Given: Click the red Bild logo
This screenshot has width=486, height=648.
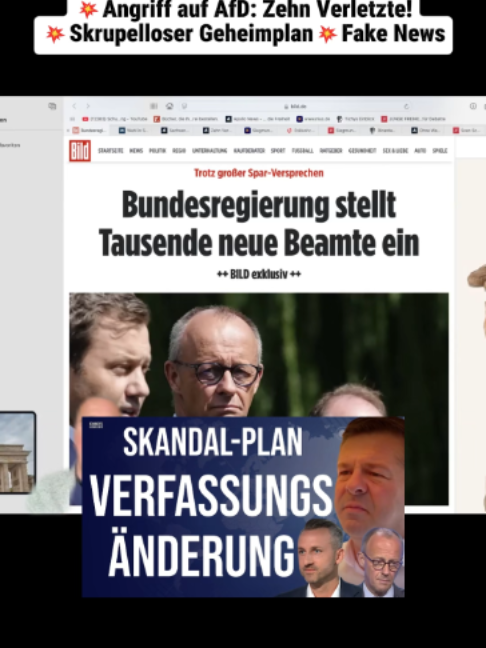Looking at the screenshot, I should pos(80,151).
